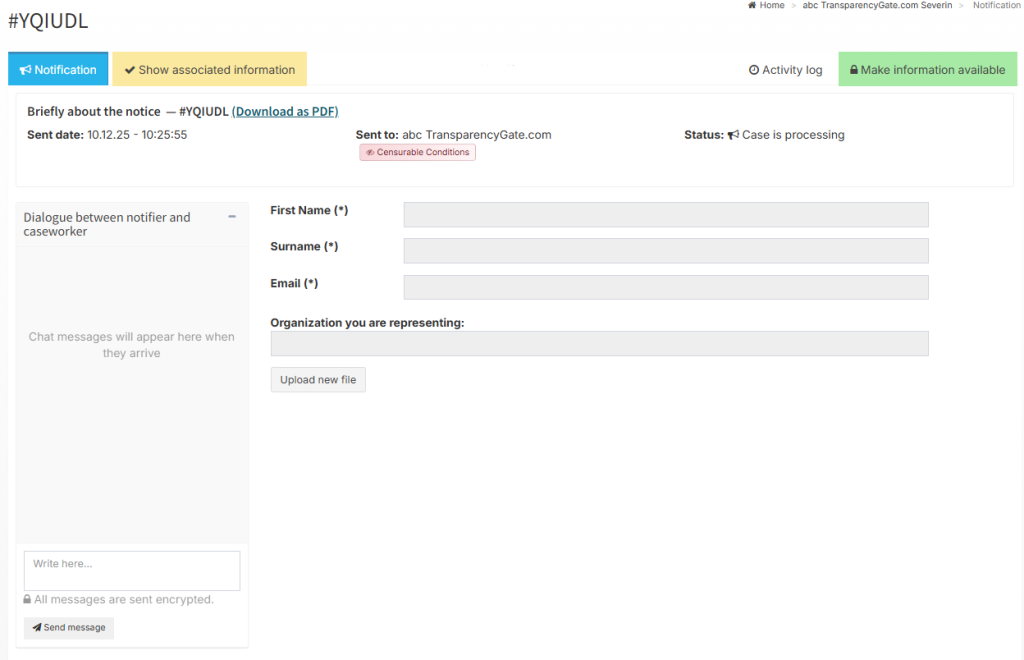Click the home icon in the breadcrumb
Image resolution: width=1024 pixels, height=660 pixels.
tap(752, 6)
